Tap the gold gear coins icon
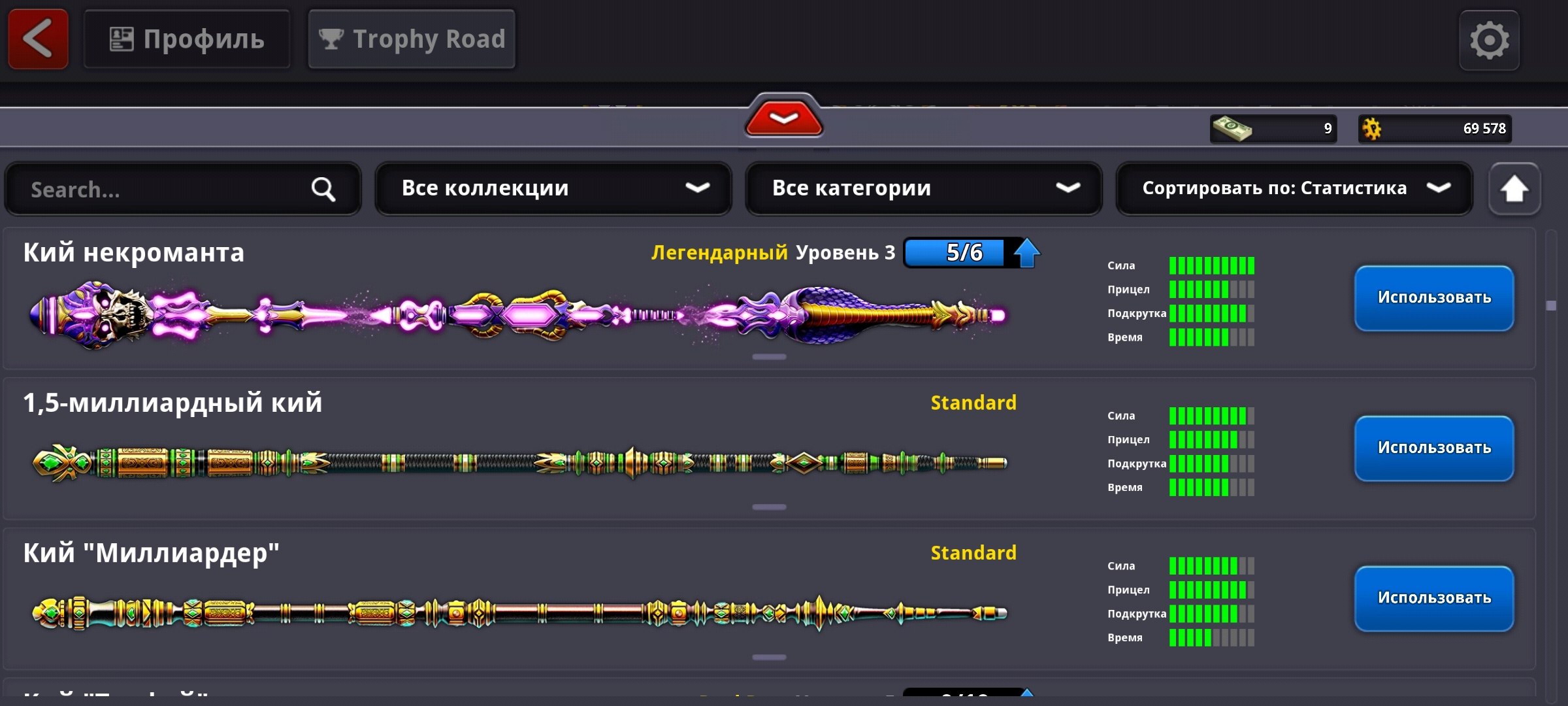This screenshot has height=706, width=1568. [1372, 129]
